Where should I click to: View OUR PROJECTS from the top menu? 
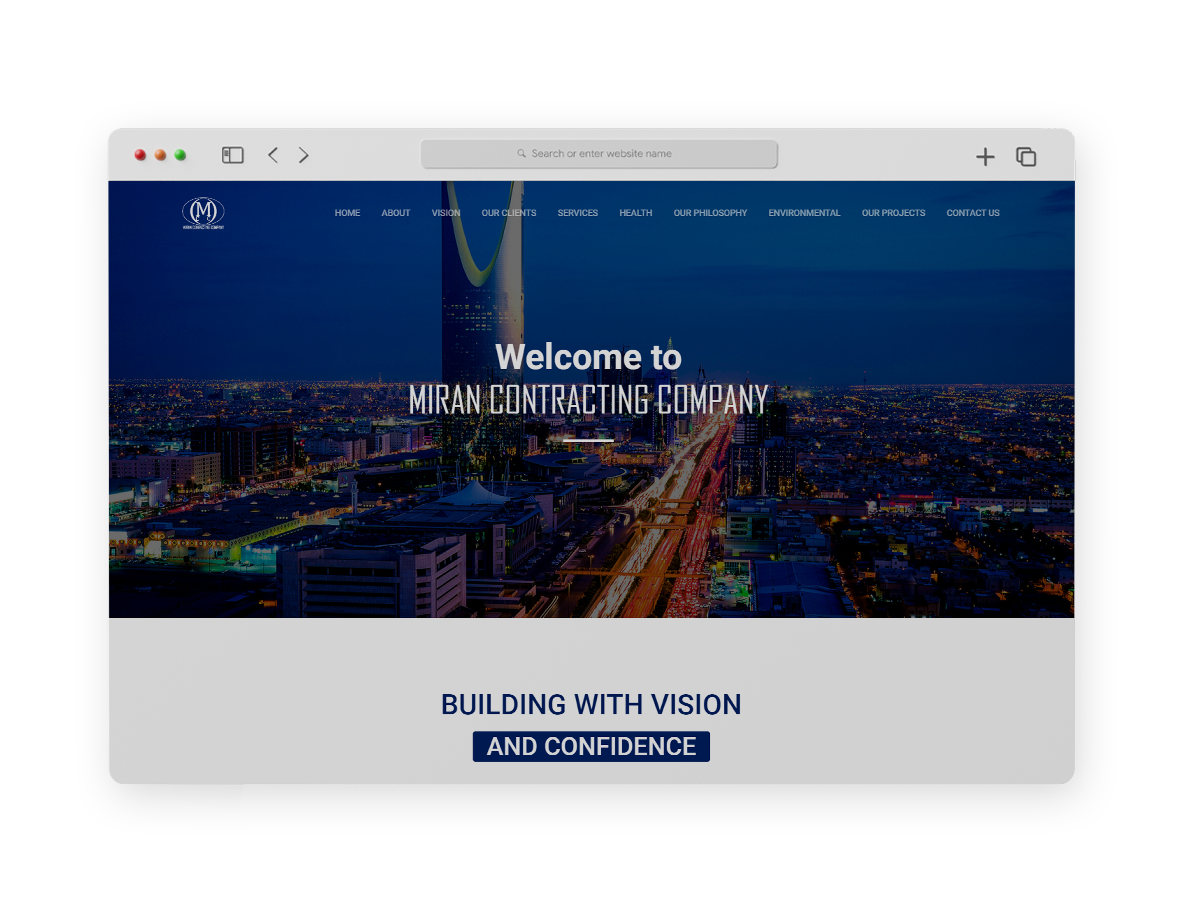(893, 213)
